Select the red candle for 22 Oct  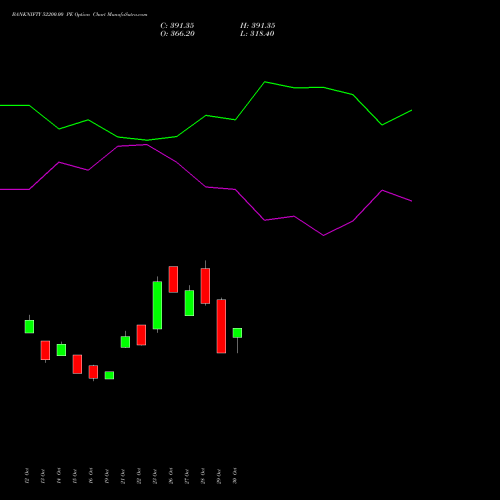(x=141, y=335)
